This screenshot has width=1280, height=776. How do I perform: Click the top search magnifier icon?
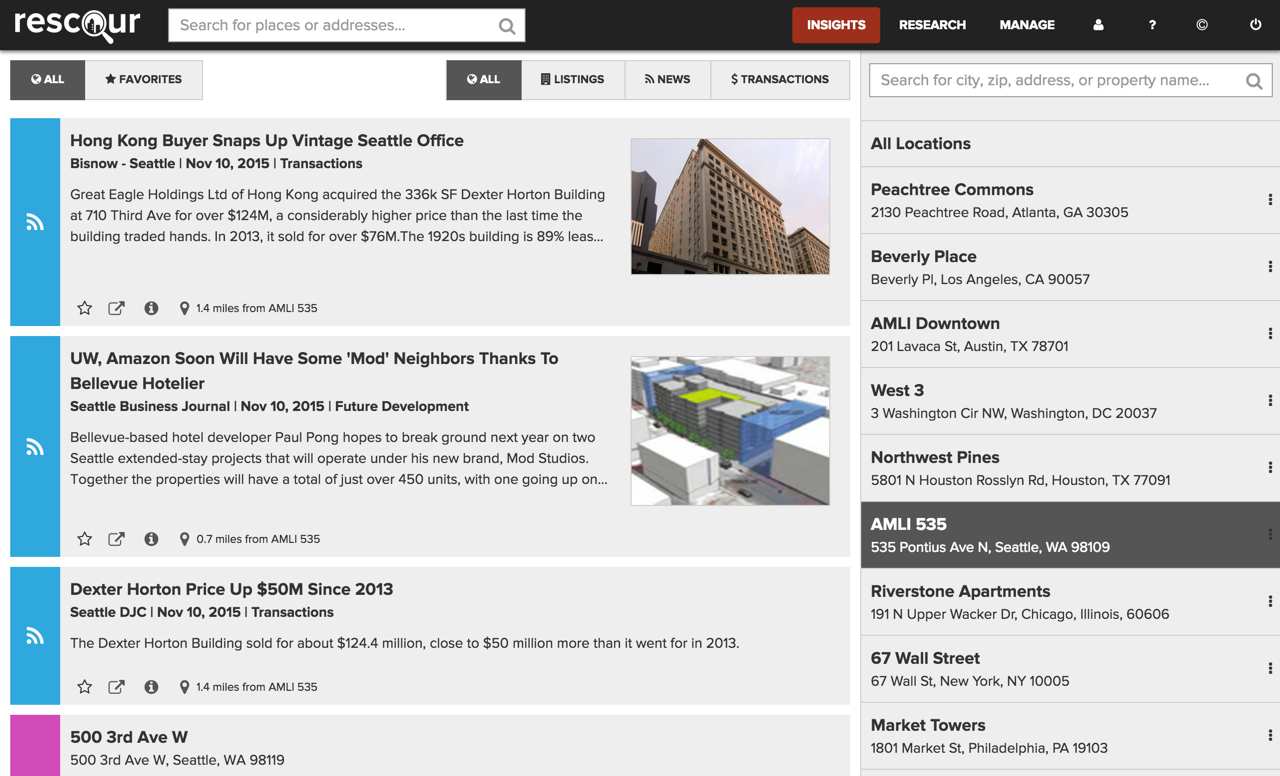tap(507, 26)
